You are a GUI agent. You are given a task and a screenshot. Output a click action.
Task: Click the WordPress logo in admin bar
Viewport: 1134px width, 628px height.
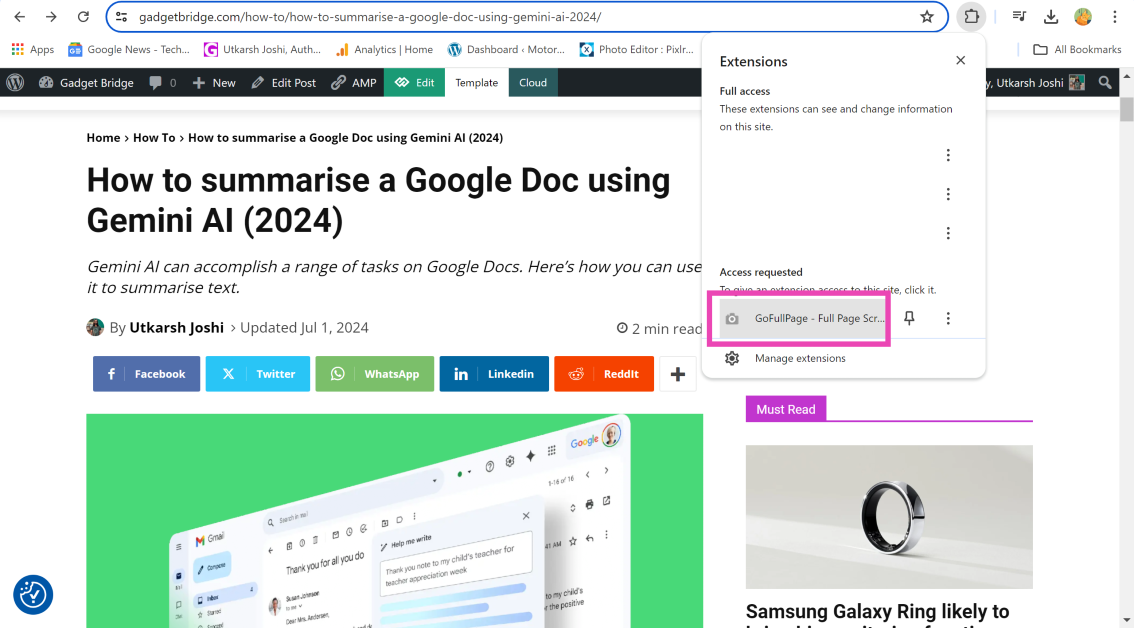[x=15, y=82]
